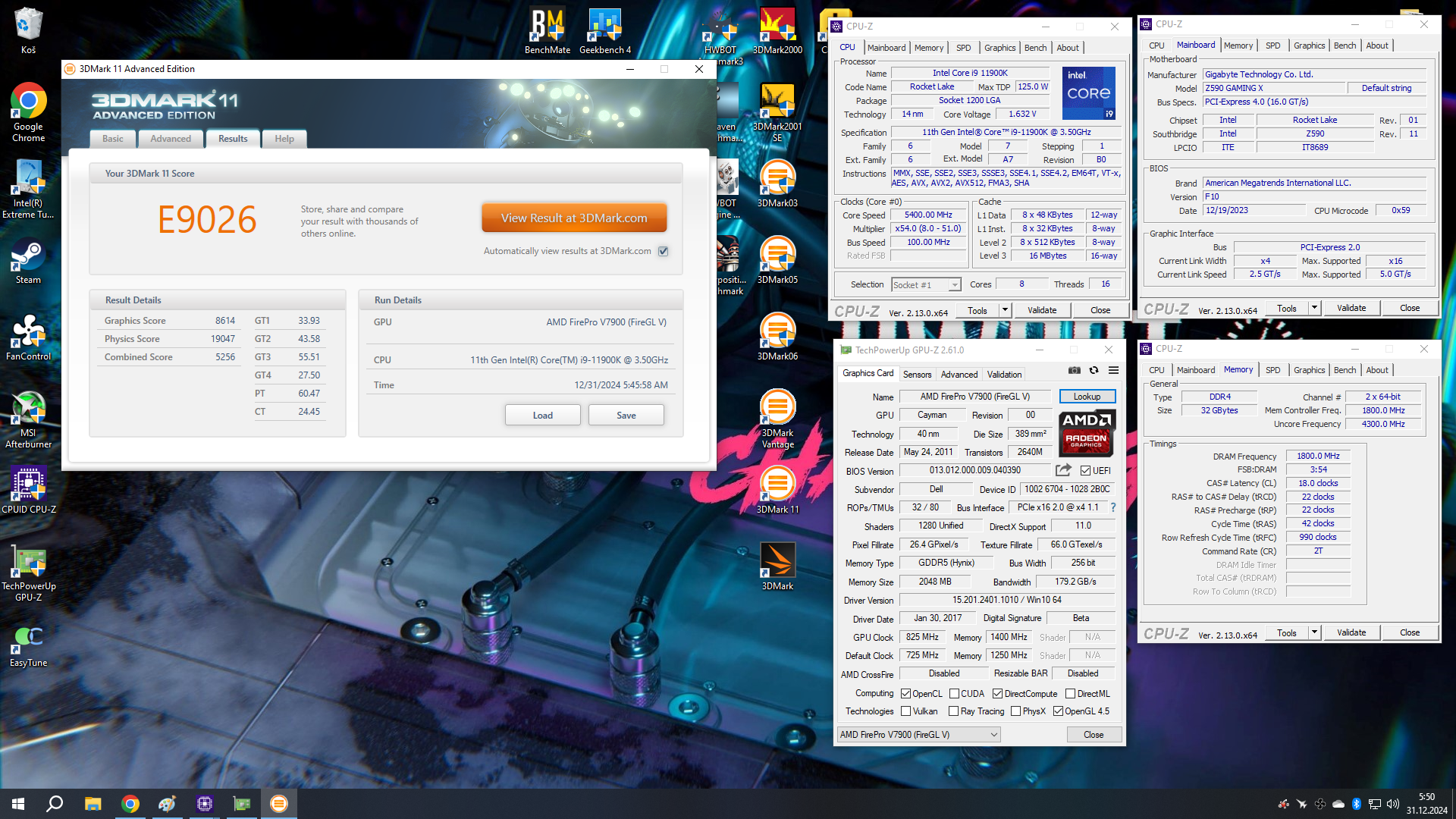
Task: Toggle OpenCL checkbox in GPU-Z
Action: (905, 694)
